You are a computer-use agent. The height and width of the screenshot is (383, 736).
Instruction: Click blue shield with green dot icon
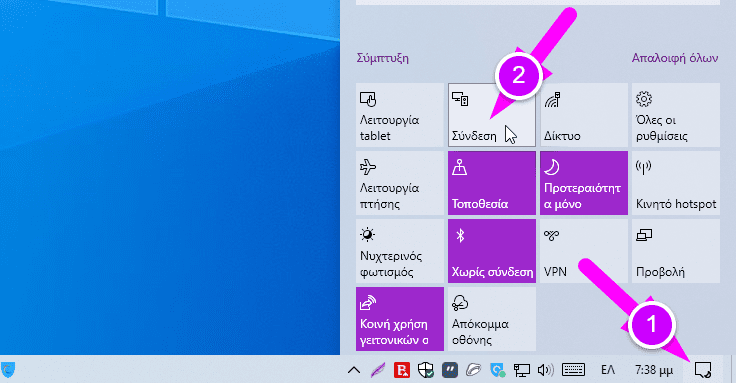pos(498,370)
